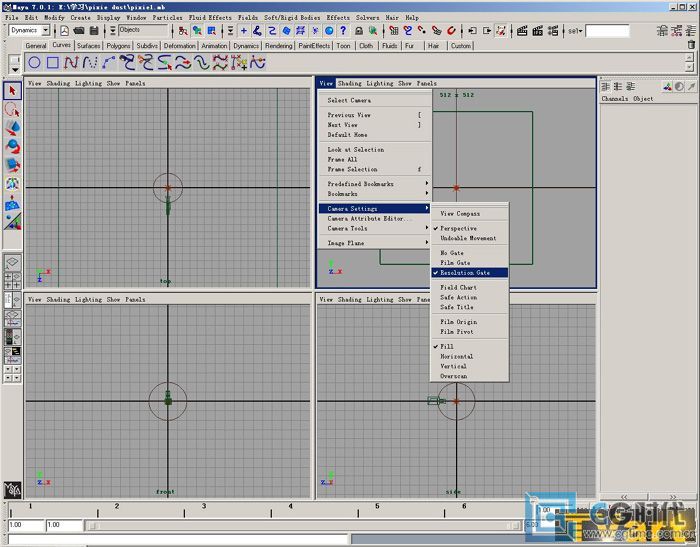This screenshot has height=547, width=700.
Task: Click the Save Scene floppy icon
Action: (x=94, y=31)
